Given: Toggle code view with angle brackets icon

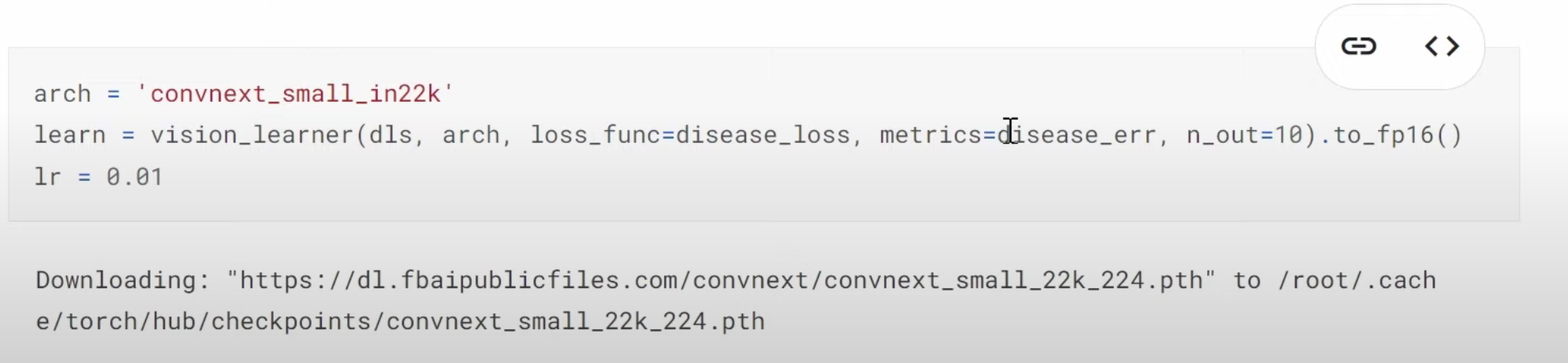Looking at the screenshot, I should pyautogui.click(x=1442, y=47).
